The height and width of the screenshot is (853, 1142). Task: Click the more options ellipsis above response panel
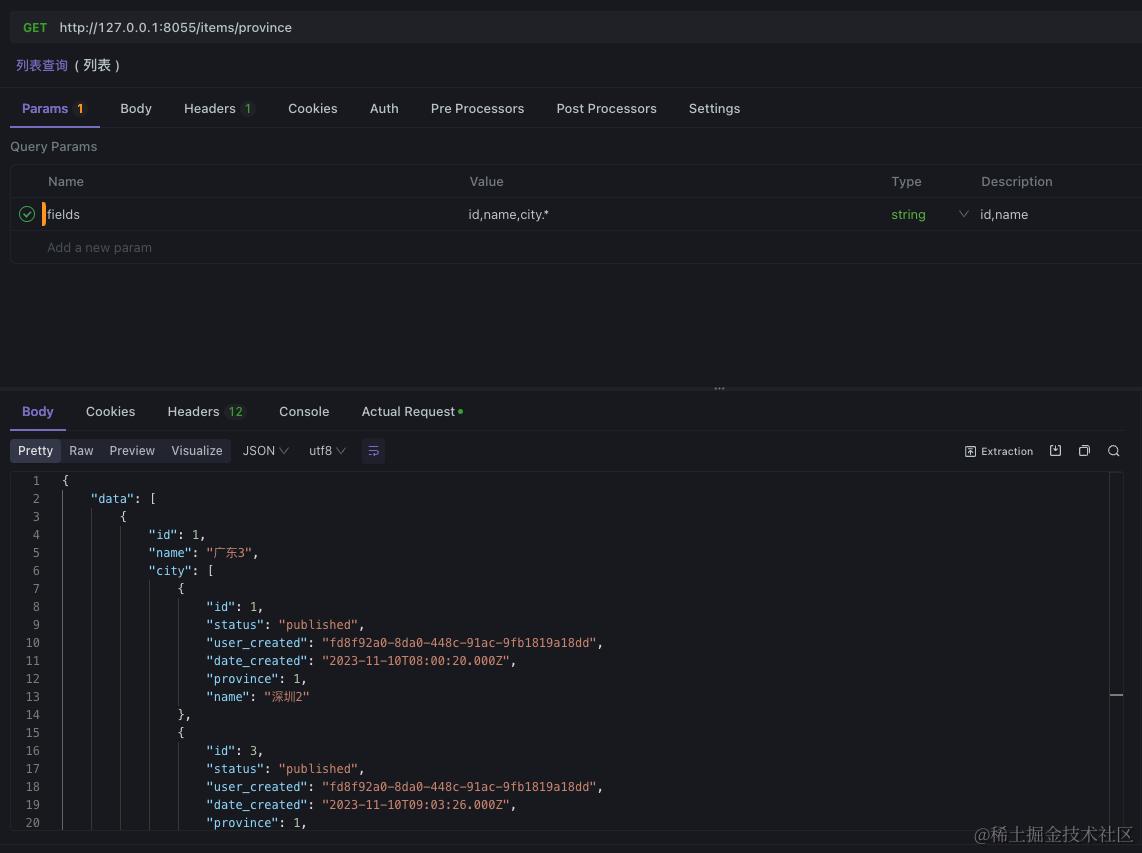coord(719,387)
